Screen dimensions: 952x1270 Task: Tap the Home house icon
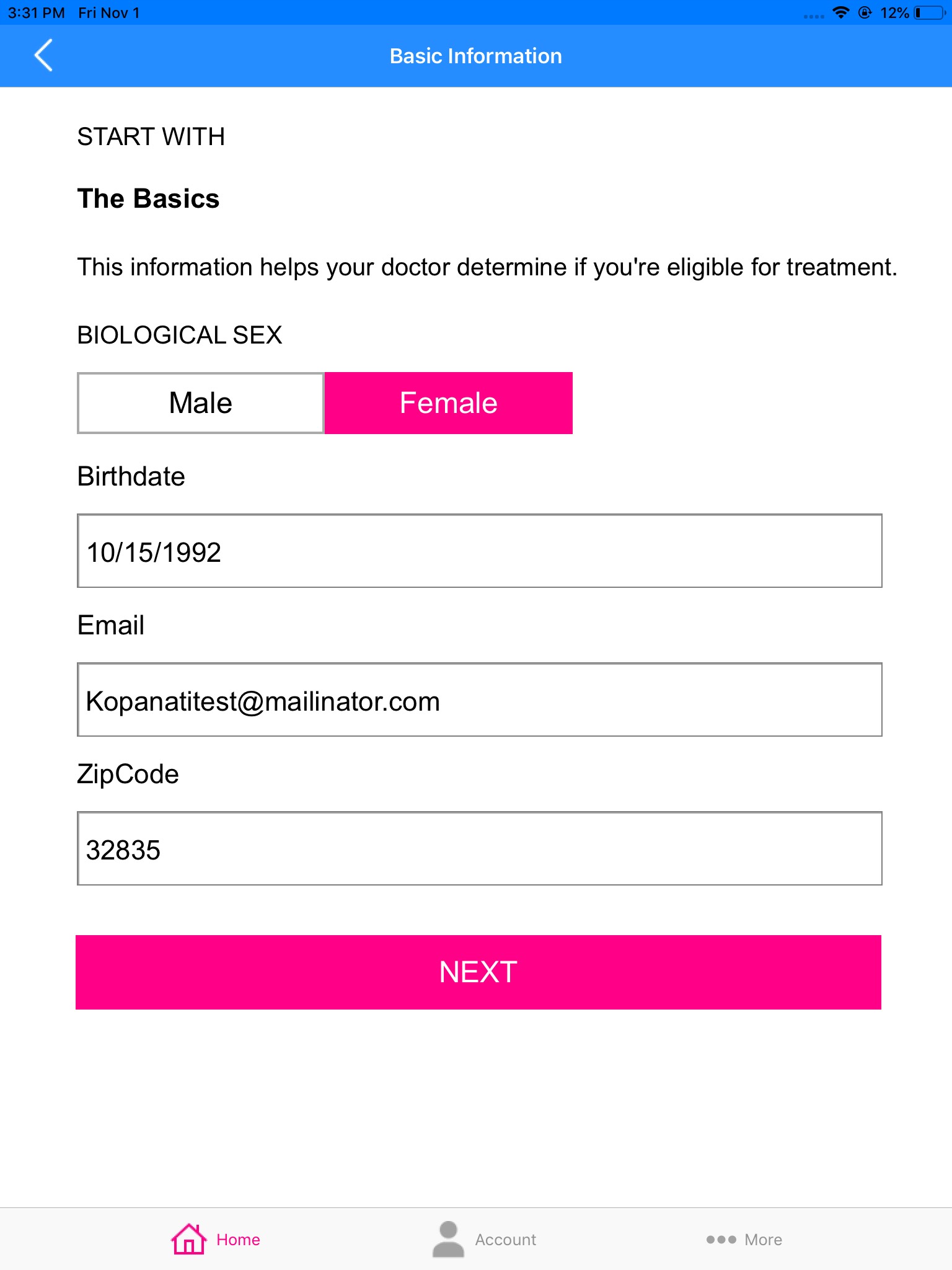tap(188, 1239)
